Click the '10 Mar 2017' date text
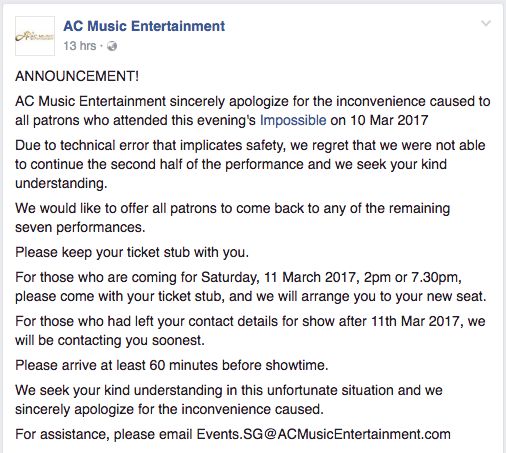This screenshot has width=506, height=453. coord(389,120)
